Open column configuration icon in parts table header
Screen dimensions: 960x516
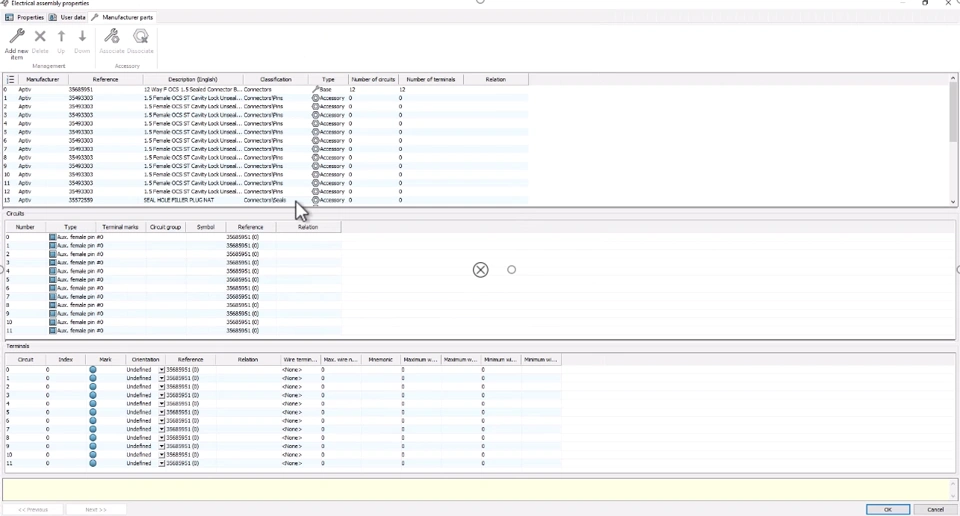tap(10, 80)
